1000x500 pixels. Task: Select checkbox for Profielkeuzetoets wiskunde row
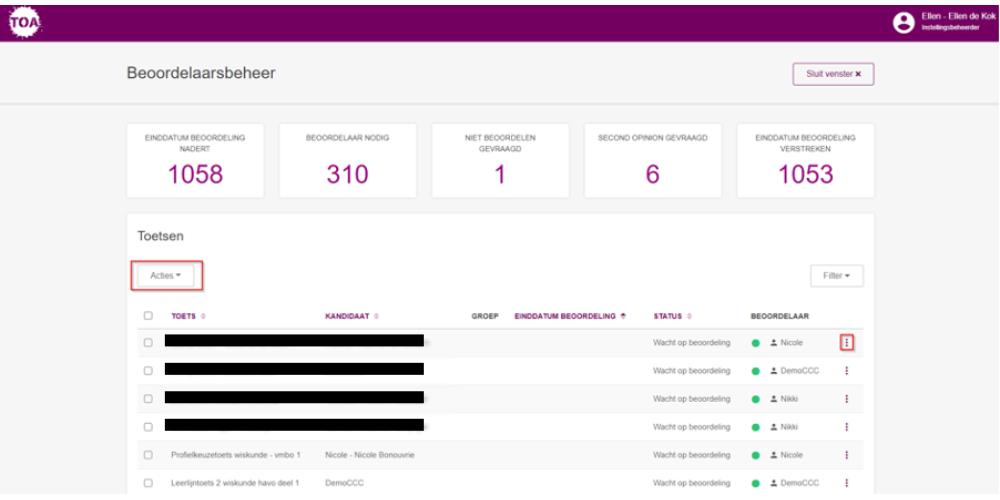click(x=148, y=455)
